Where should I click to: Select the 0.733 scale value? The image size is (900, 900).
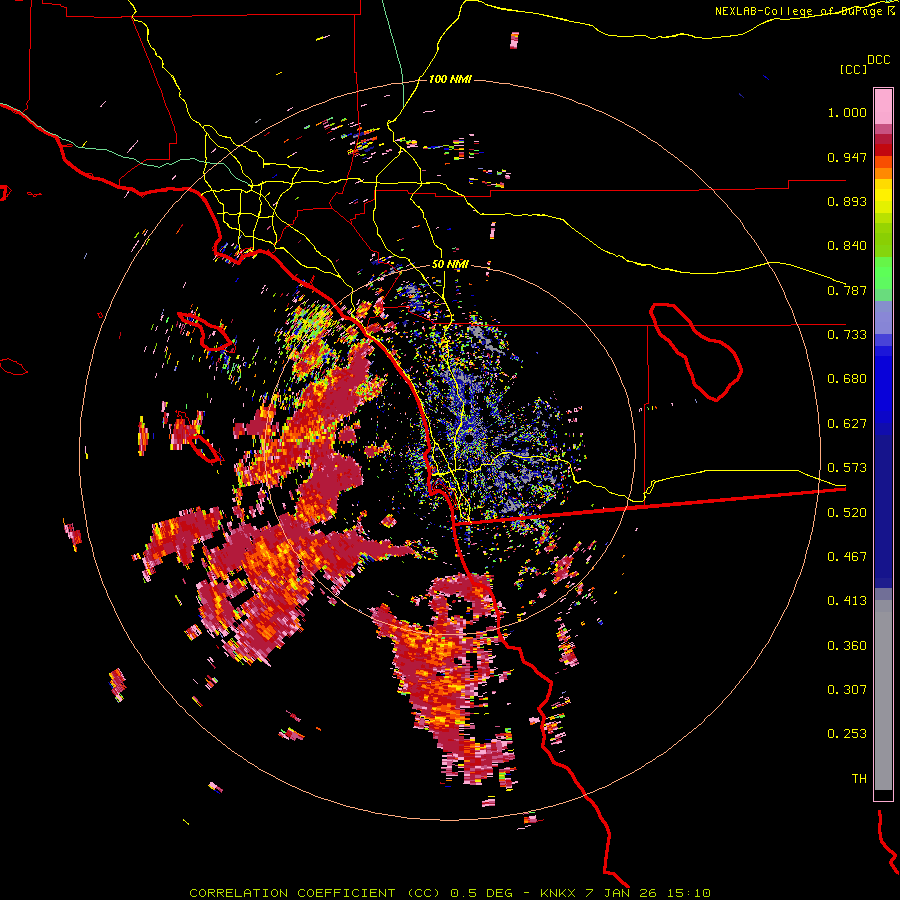(847, 335)
